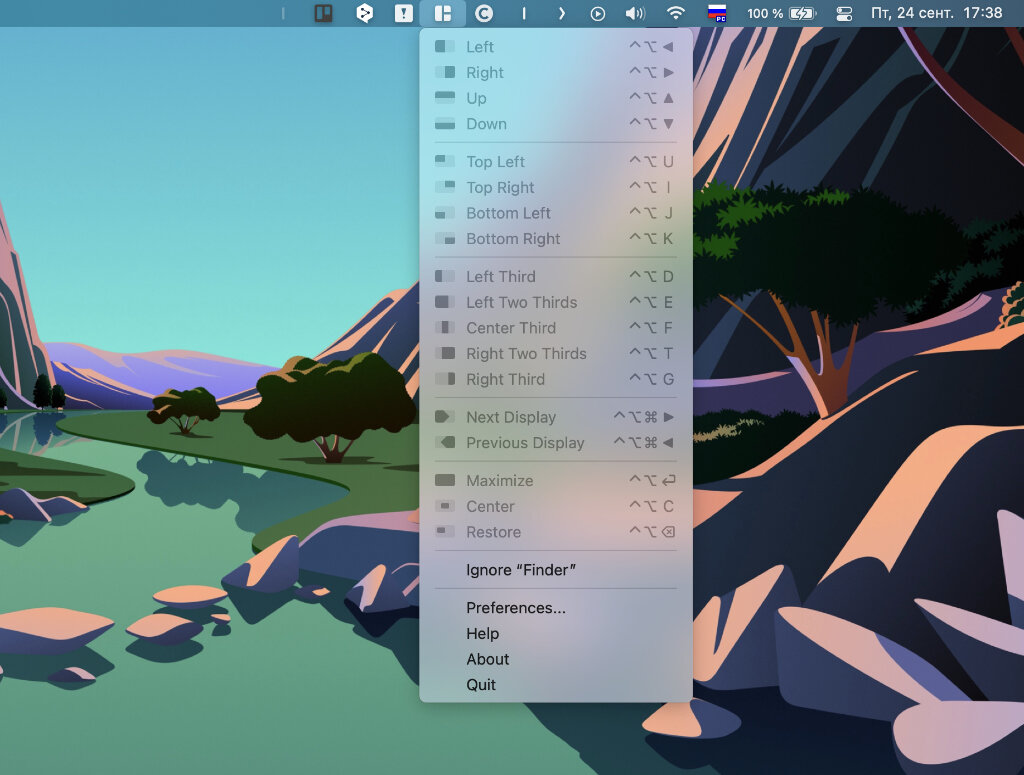The width and height of the screenshot is (1024, 775).
Task: Toggle Ignore "Finder" option
Action: point(556,569)
